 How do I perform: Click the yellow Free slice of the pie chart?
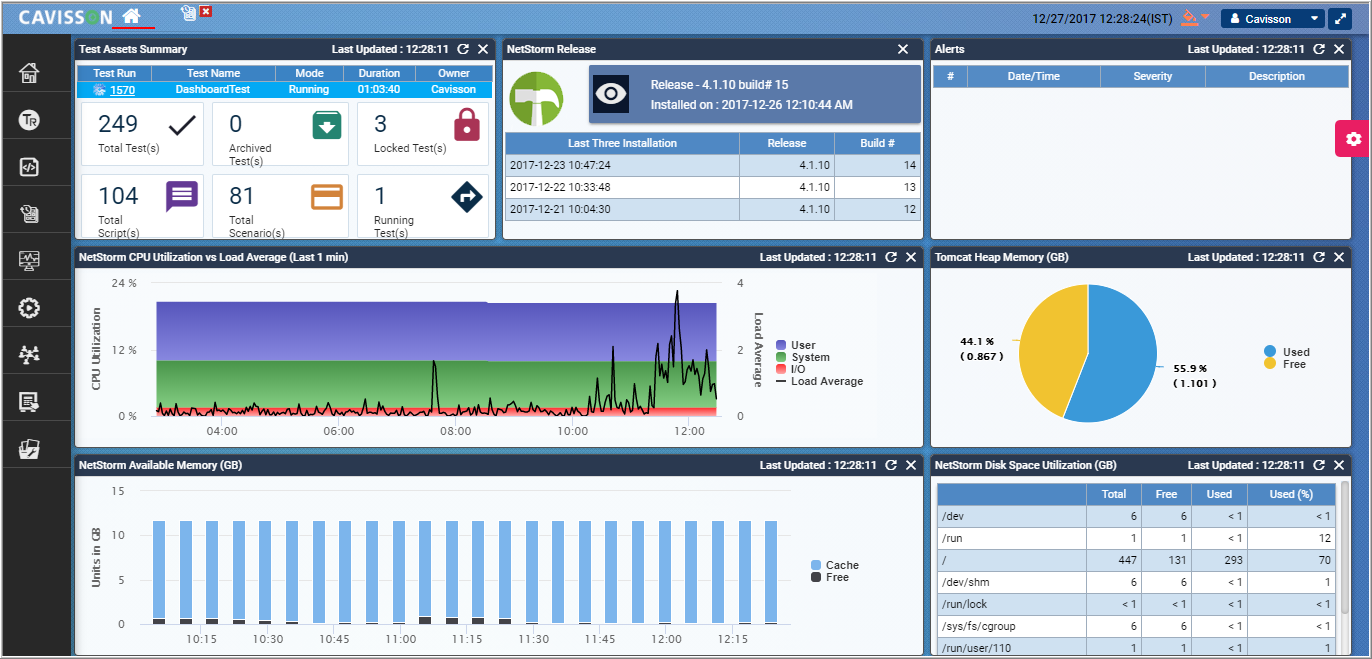click(1050, 345)
